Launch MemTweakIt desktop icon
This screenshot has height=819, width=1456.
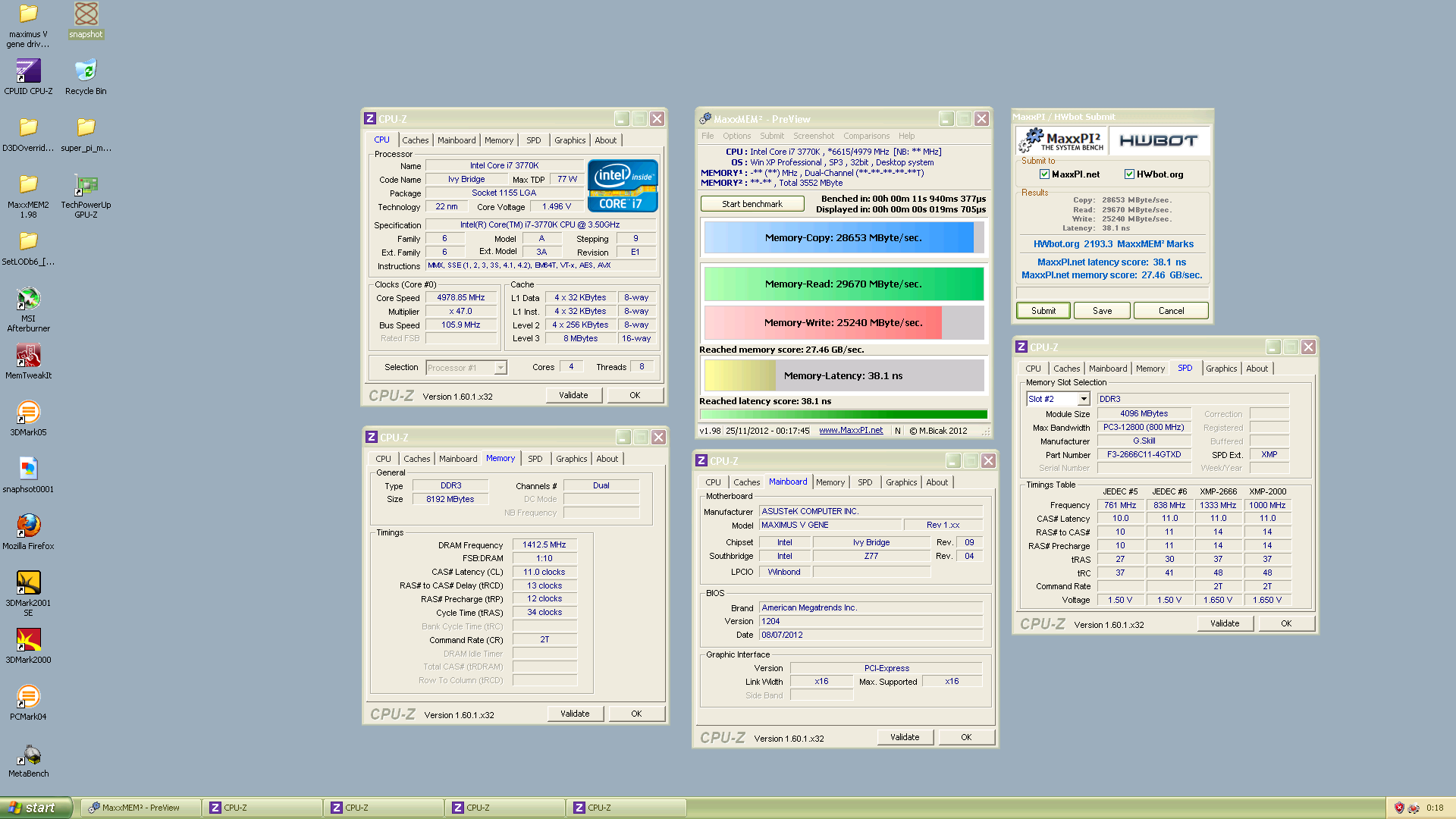28,361
